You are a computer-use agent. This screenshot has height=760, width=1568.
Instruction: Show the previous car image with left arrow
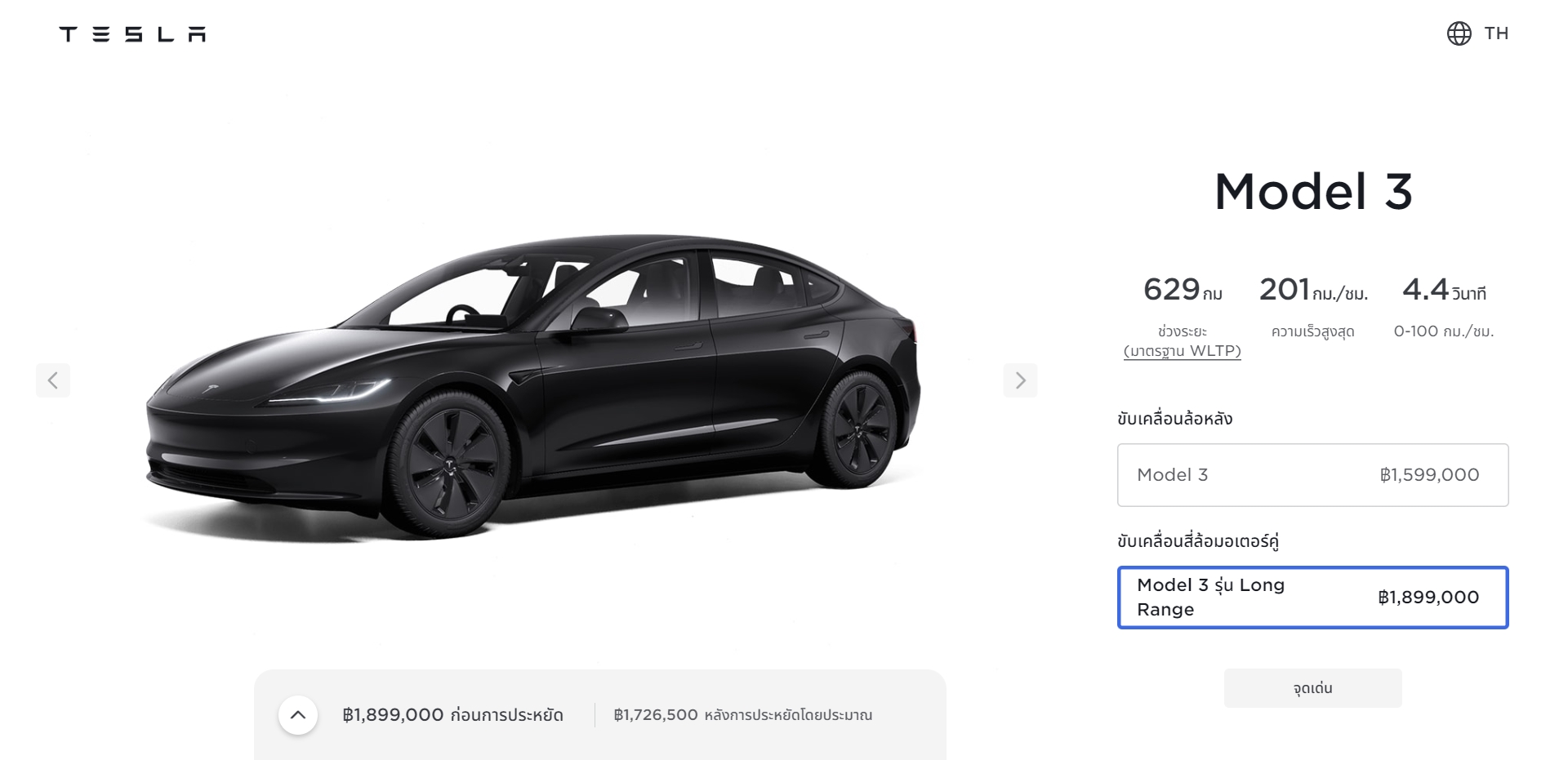53,380
